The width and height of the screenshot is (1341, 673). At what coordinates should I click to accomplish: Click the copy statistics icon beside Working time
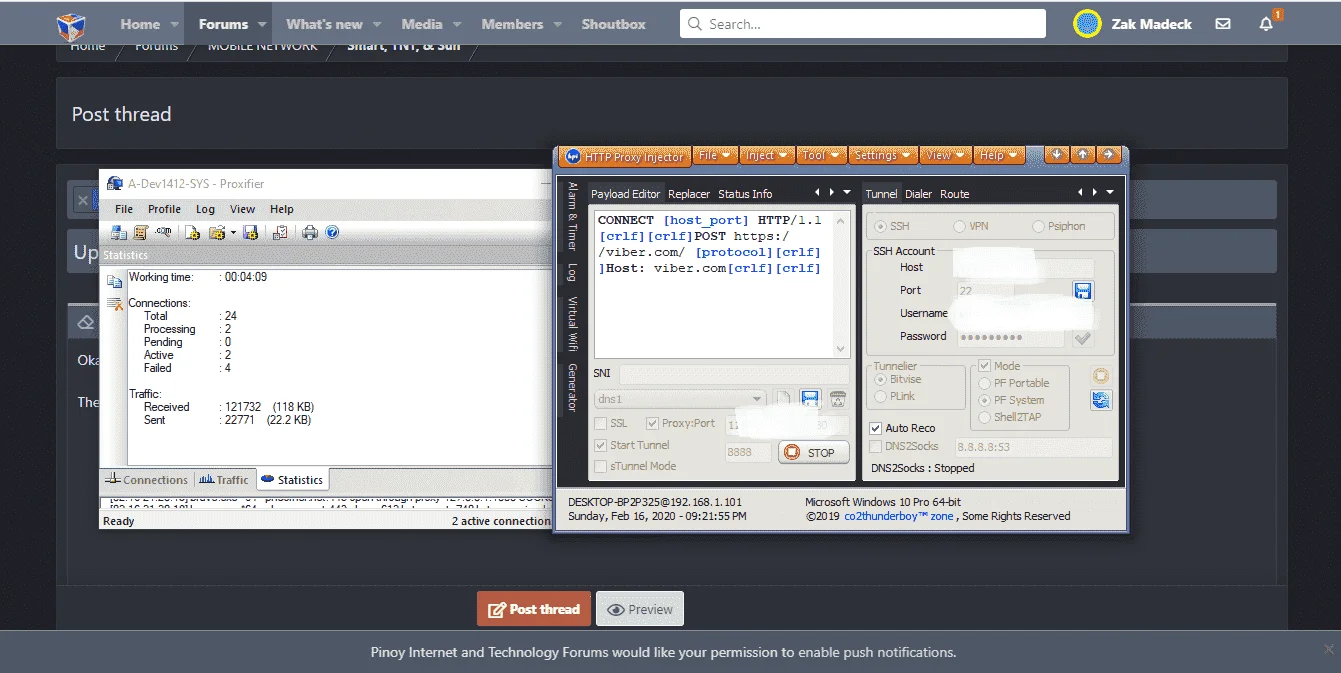coord(114,282)
